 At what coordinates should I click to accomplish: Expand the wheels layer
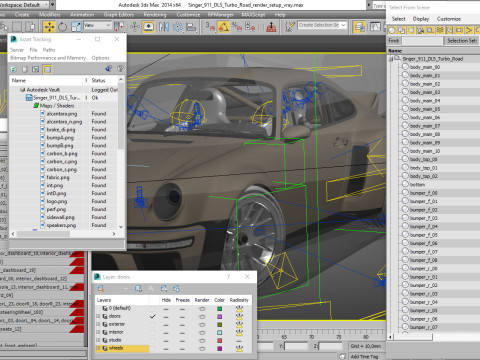click(x=98, y=348)
